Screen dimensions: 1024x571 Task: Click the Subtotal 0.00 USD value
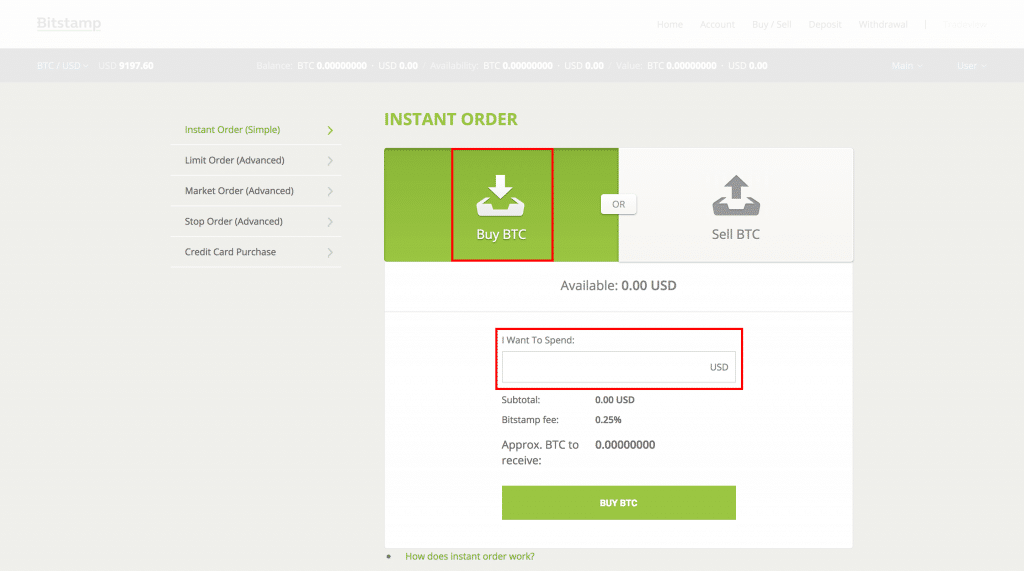(615, 400)
